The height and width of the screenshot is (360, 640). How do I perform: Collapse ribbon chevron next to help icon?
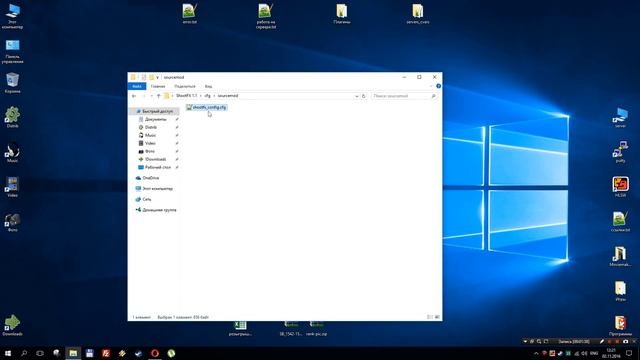click(431, 86)
